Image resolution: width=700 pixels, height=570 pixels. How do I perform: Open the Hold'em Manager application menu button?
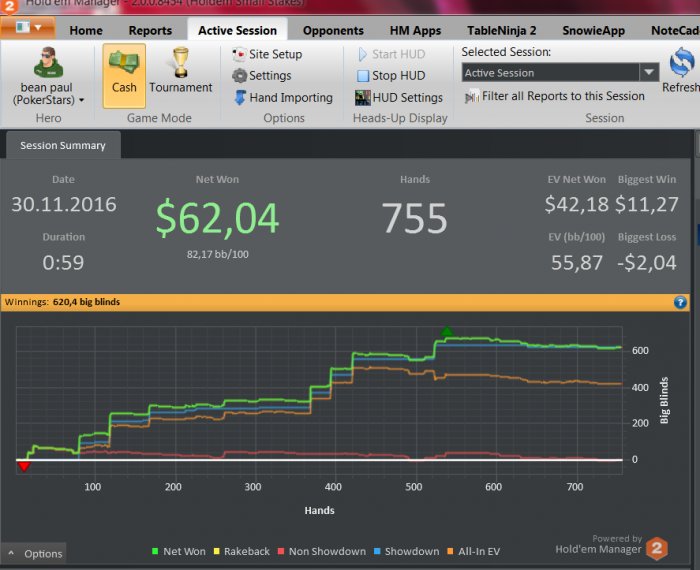click(x=28, y=28)
